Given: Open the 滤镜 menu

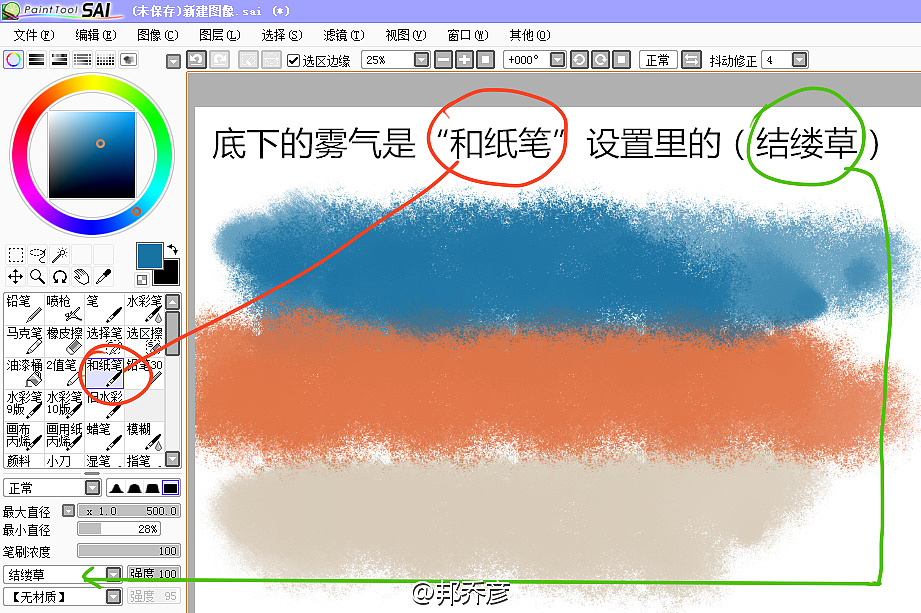Looking at the screenshot, I should tap(343, 35).
